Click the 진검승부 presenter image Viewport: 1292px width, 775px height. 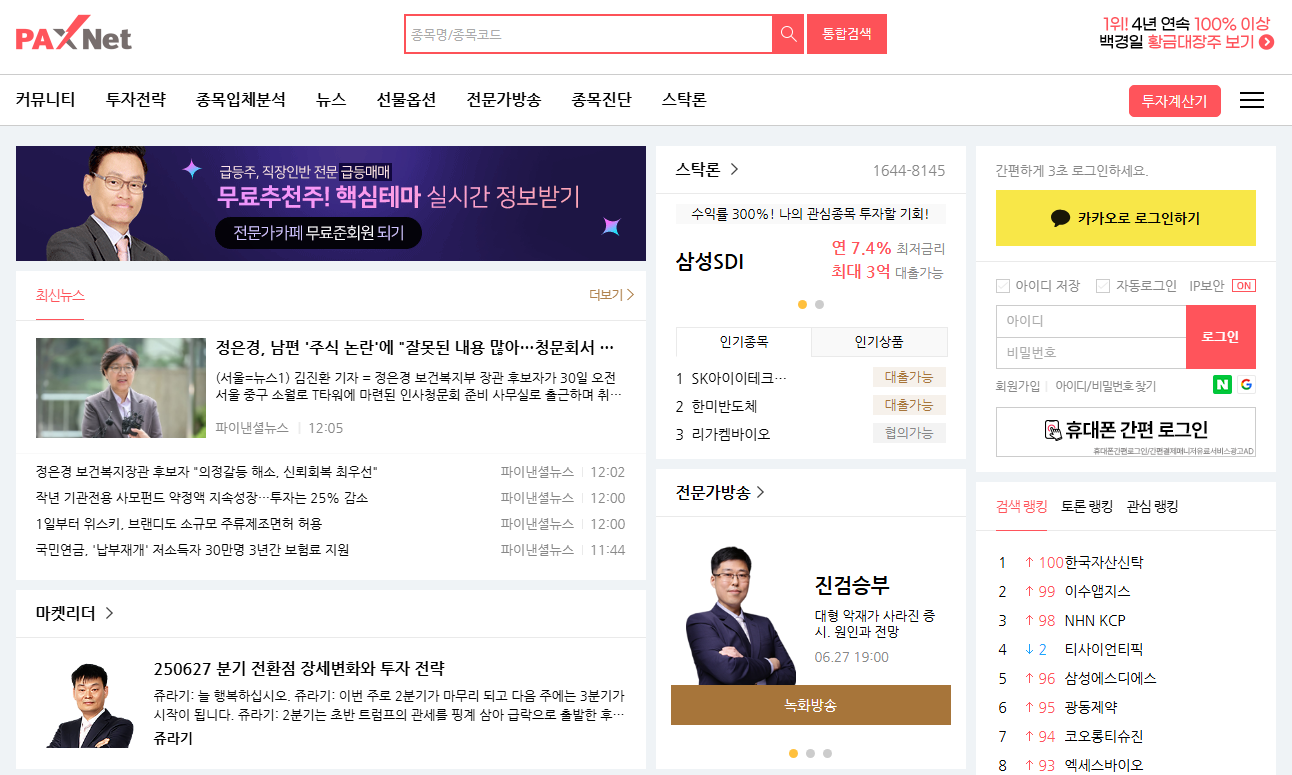(741, 615)
